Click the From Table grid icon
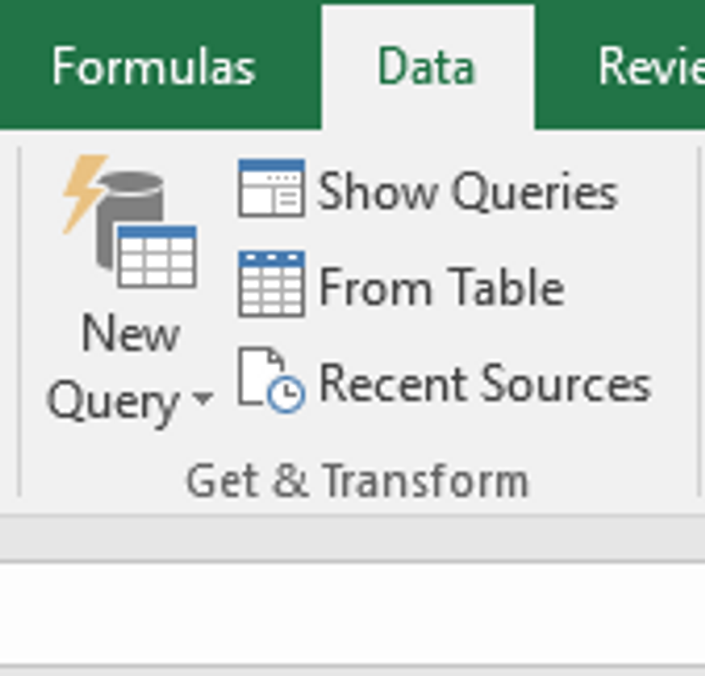 pyautogui.click(x=272, y=284)
